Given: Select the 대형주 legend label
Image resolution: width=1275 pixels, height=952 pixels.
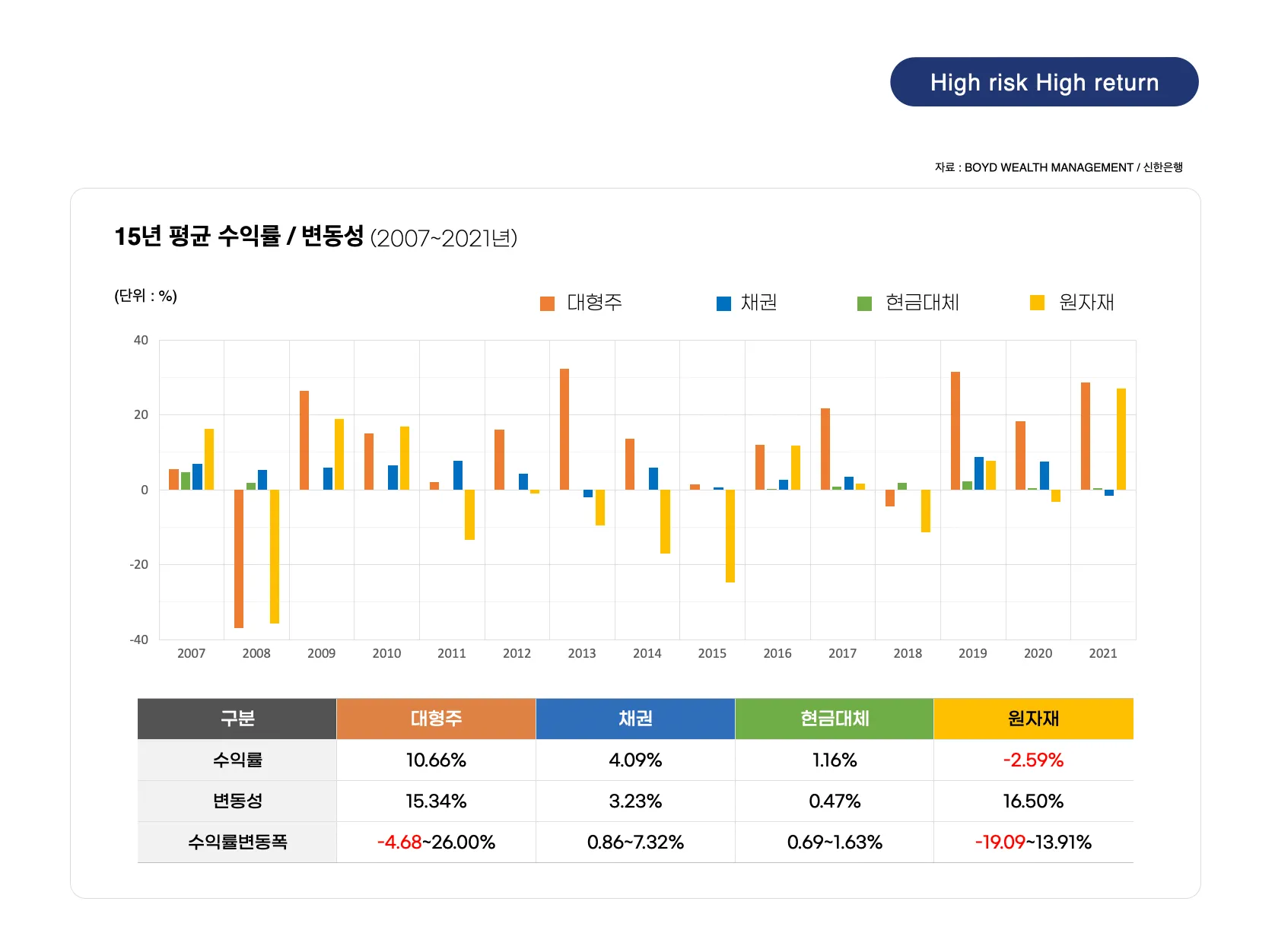Looking at the screenshot, I should (595, 303).
